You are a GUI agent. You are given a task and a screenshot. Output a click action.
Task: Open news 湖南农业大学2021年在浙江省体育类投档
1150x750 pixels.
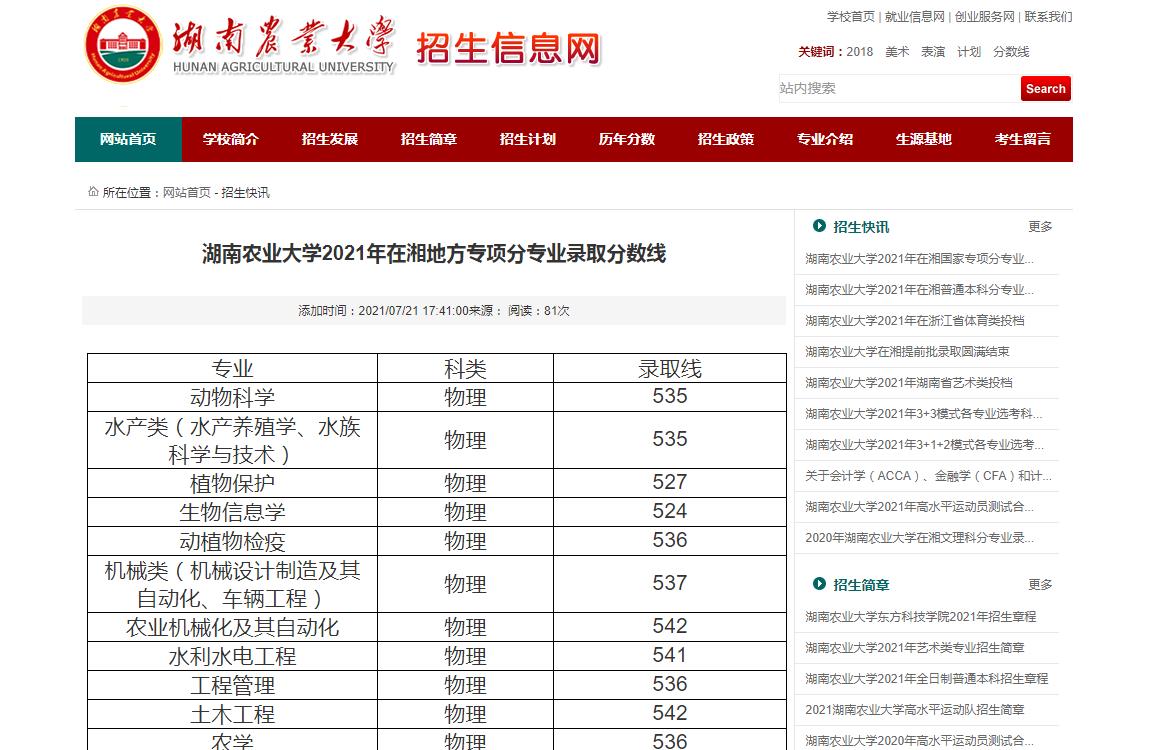point(915,320)
